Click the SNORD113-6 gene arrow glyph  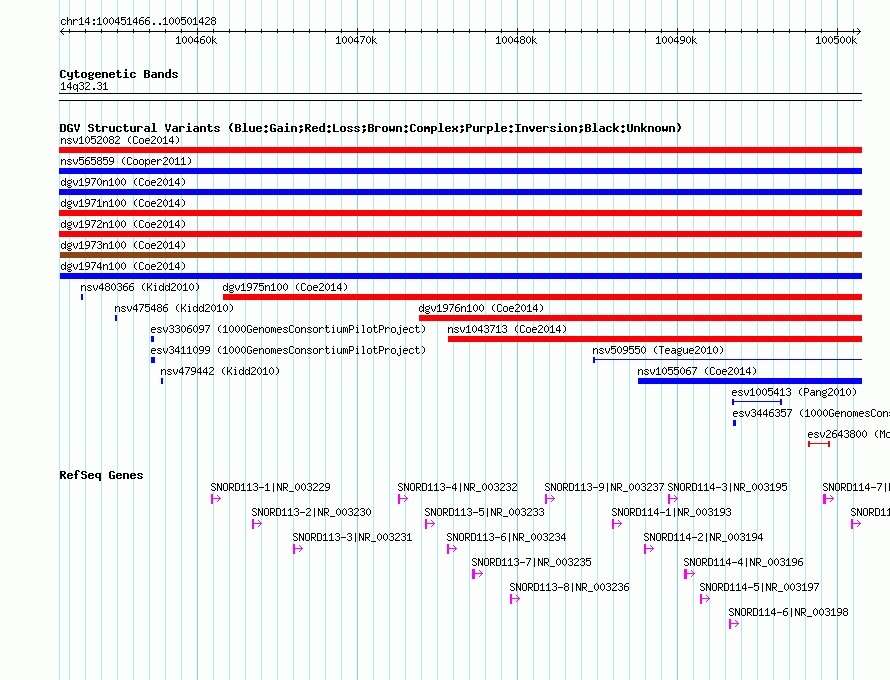click(452, 549)
